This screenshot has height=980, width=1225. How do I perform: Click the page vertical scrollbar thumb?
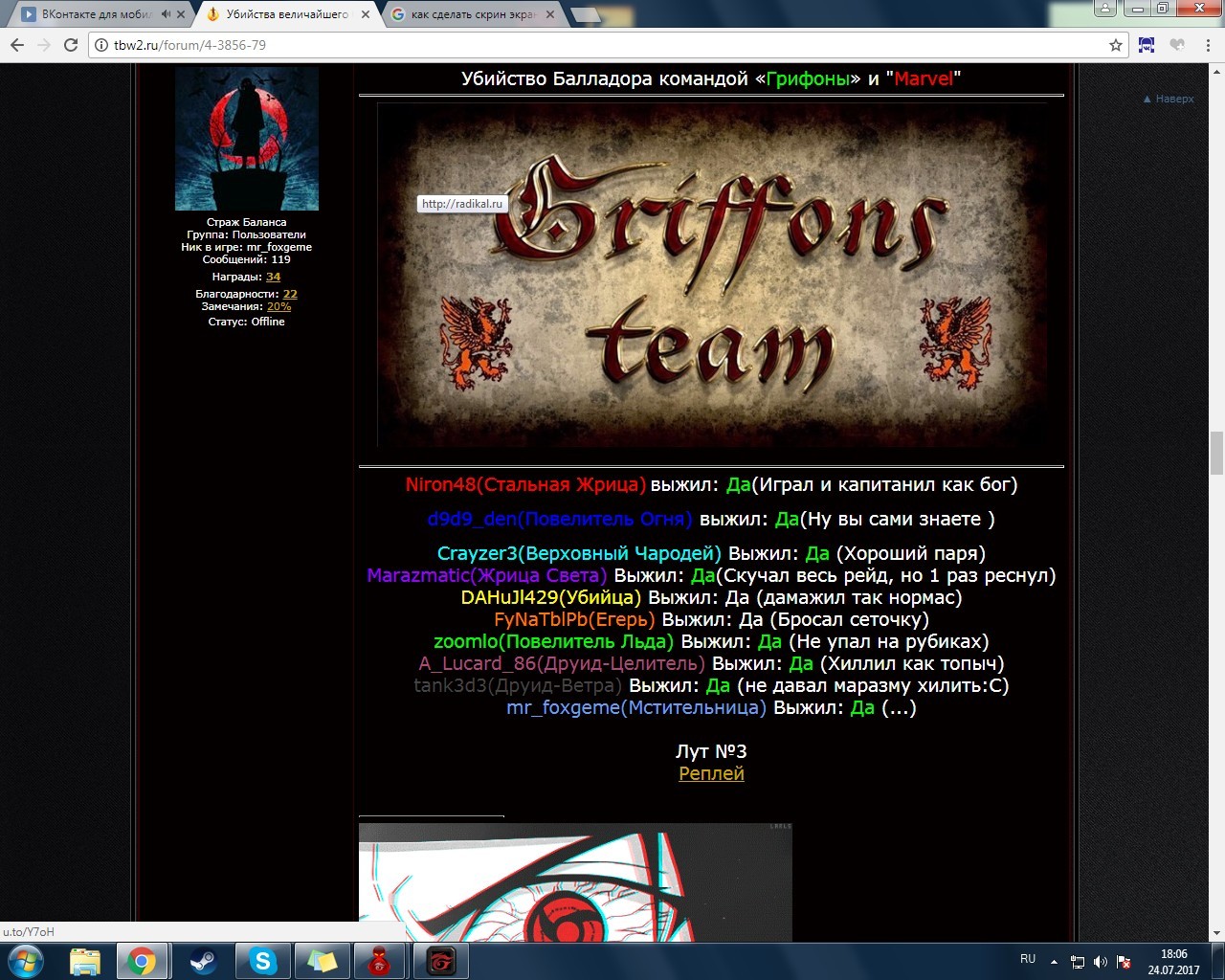point(1216,453)
